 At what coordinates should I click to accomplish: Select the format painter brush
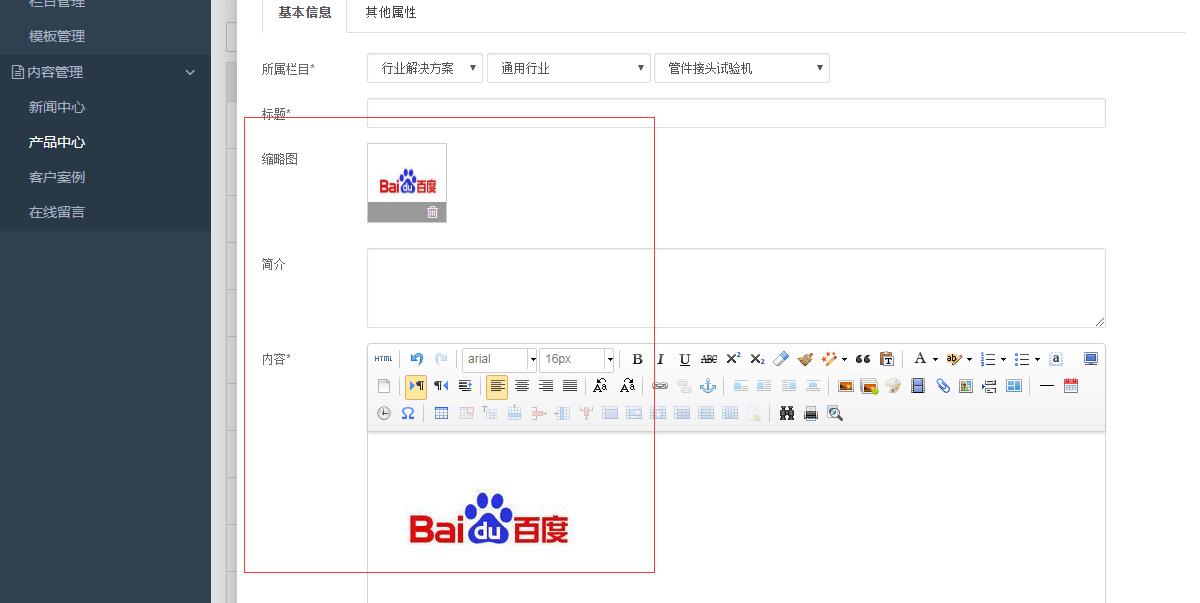click(x=805, y=359)
